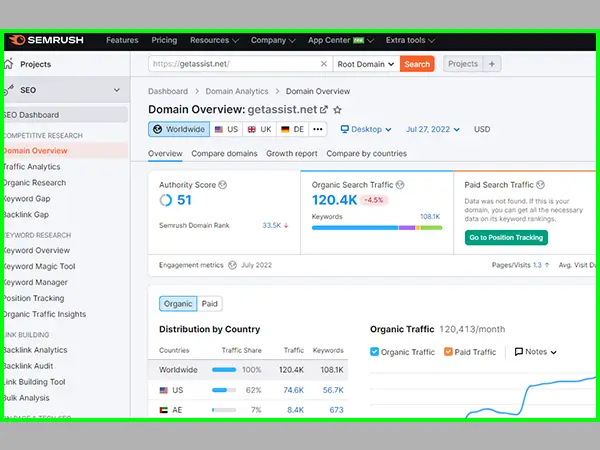Add a new project with plus button
The image size is (600, 450).
click(492, 64)
